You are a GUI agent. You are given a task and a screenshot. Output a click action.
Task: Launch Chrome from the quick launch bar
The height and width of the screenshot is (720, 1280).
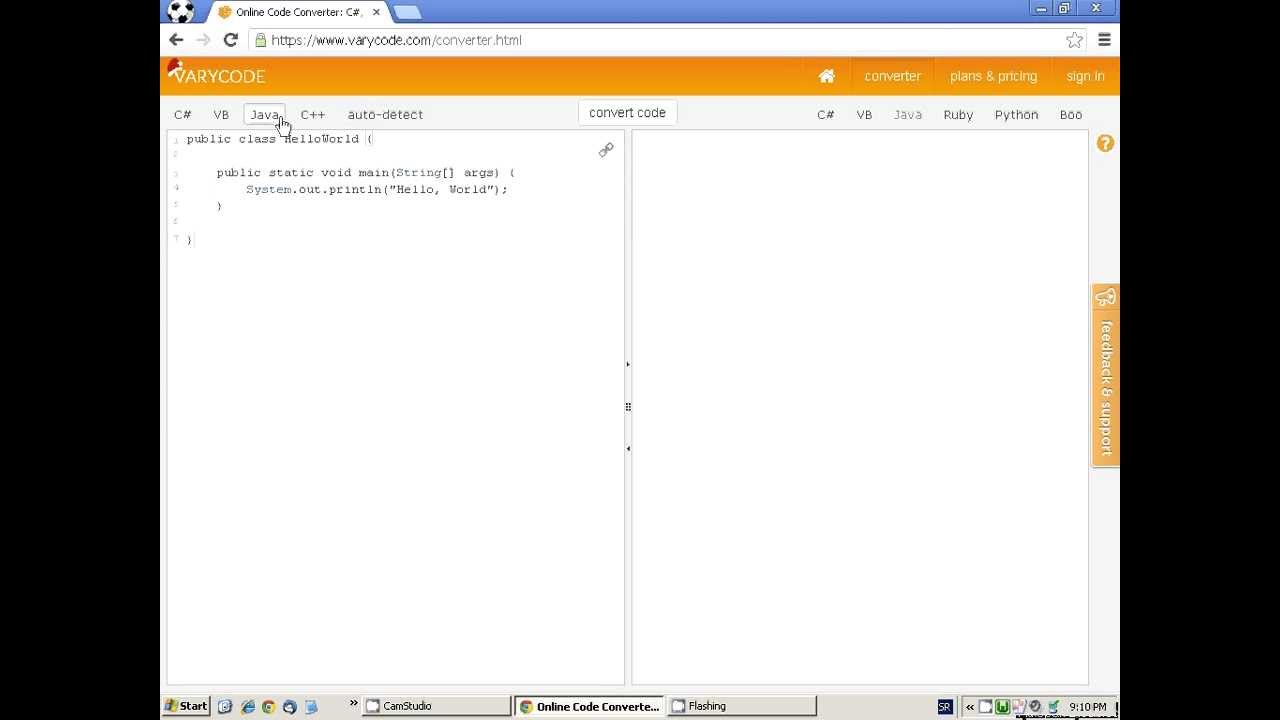[x=268, y=706]
